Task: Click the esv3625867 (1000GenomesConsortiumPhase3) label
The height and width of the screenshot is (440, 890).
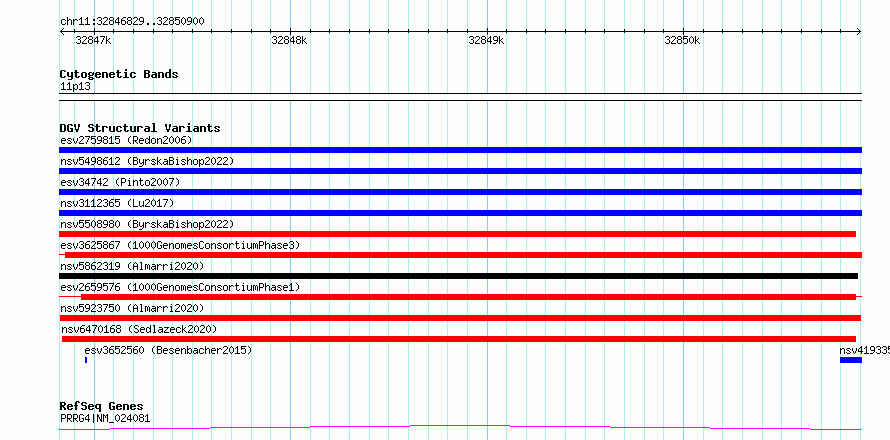Action: [x=180, y=245]
